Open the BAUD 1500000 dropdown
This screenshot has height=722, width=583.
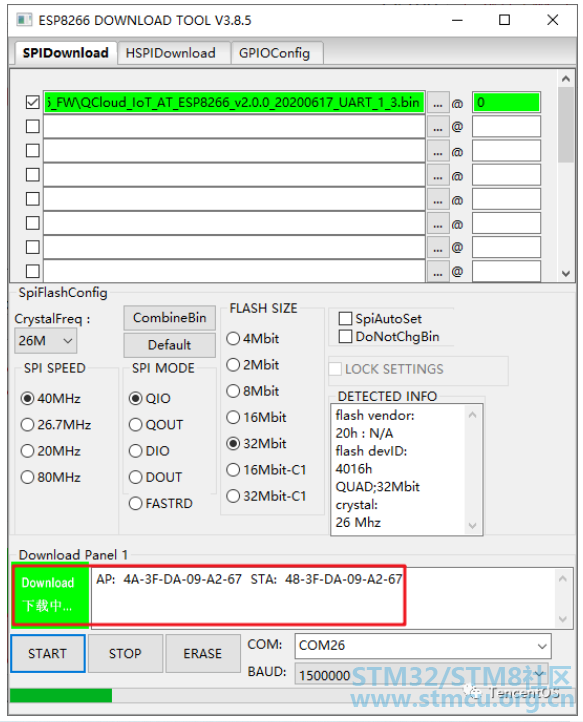tap(422, 675)
